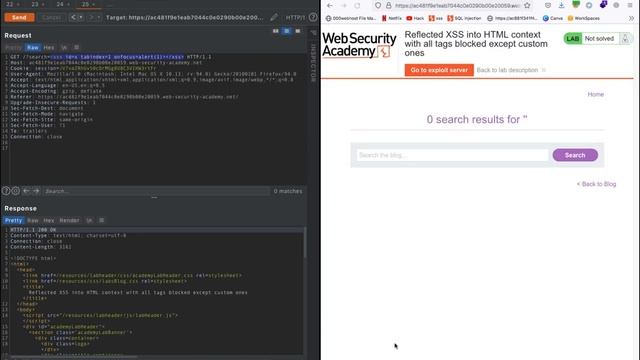Select Raw view in Response panel
The image size is (640, 360).
click(x=33, y=220)
